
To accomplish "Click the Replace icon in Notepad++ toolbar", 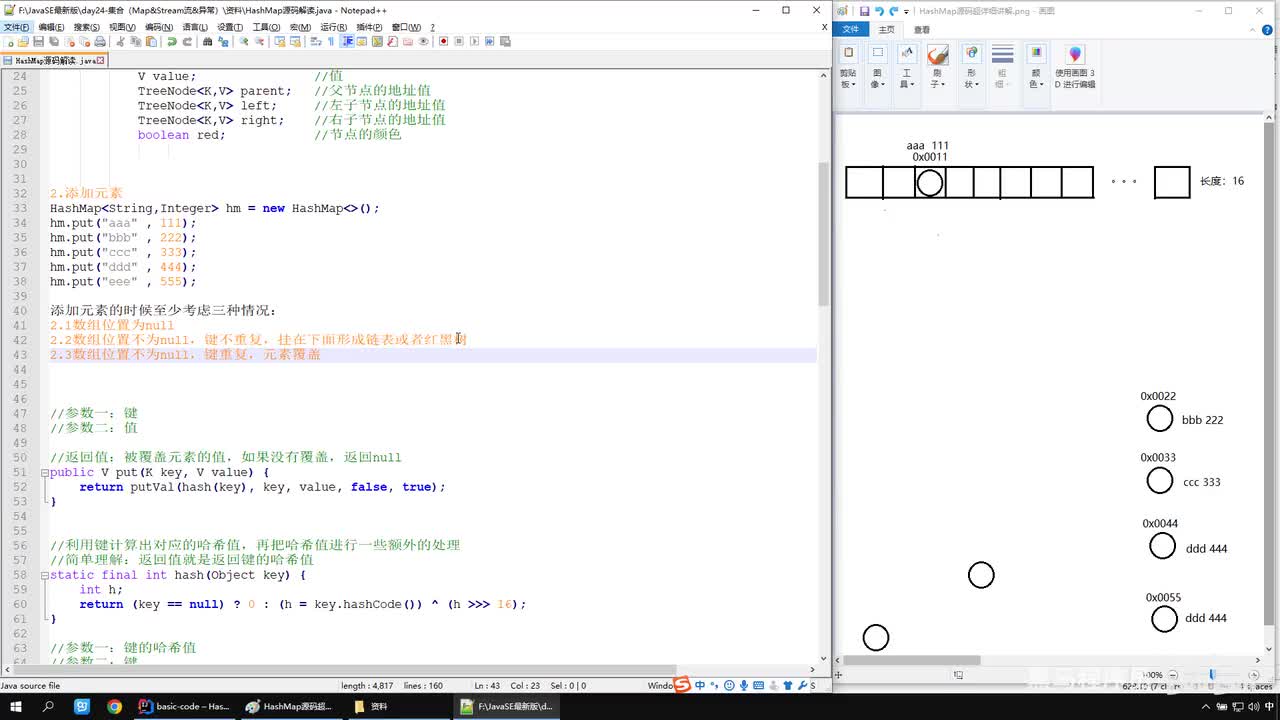I will pos(222,42).
